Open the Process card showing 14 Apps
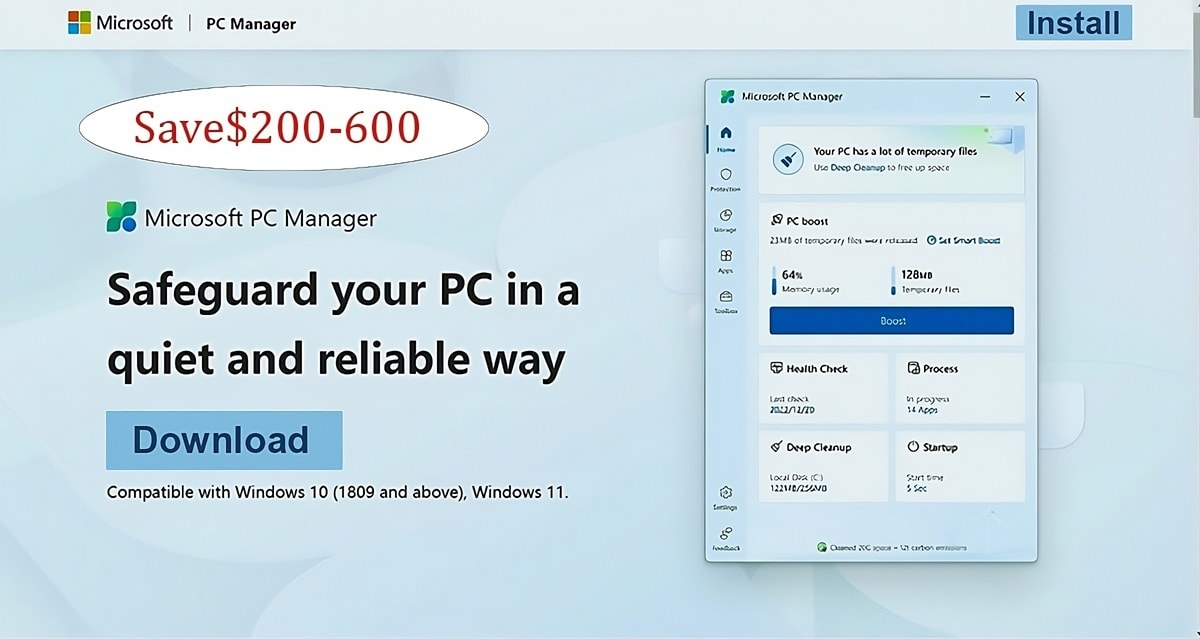 pos(959,388)
